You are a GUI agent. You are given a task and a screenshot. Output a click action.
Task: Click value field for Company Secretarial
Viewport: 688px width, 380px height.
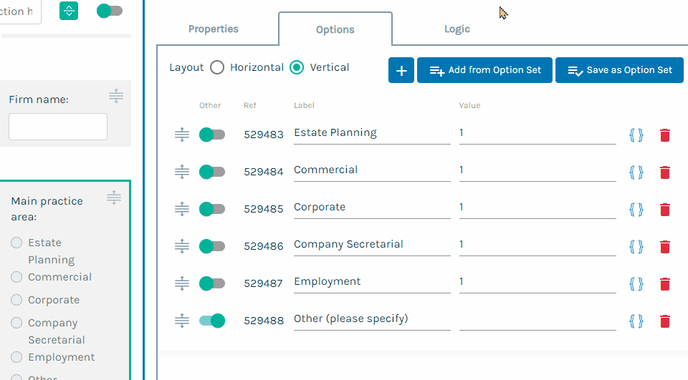tap(538, 245)
